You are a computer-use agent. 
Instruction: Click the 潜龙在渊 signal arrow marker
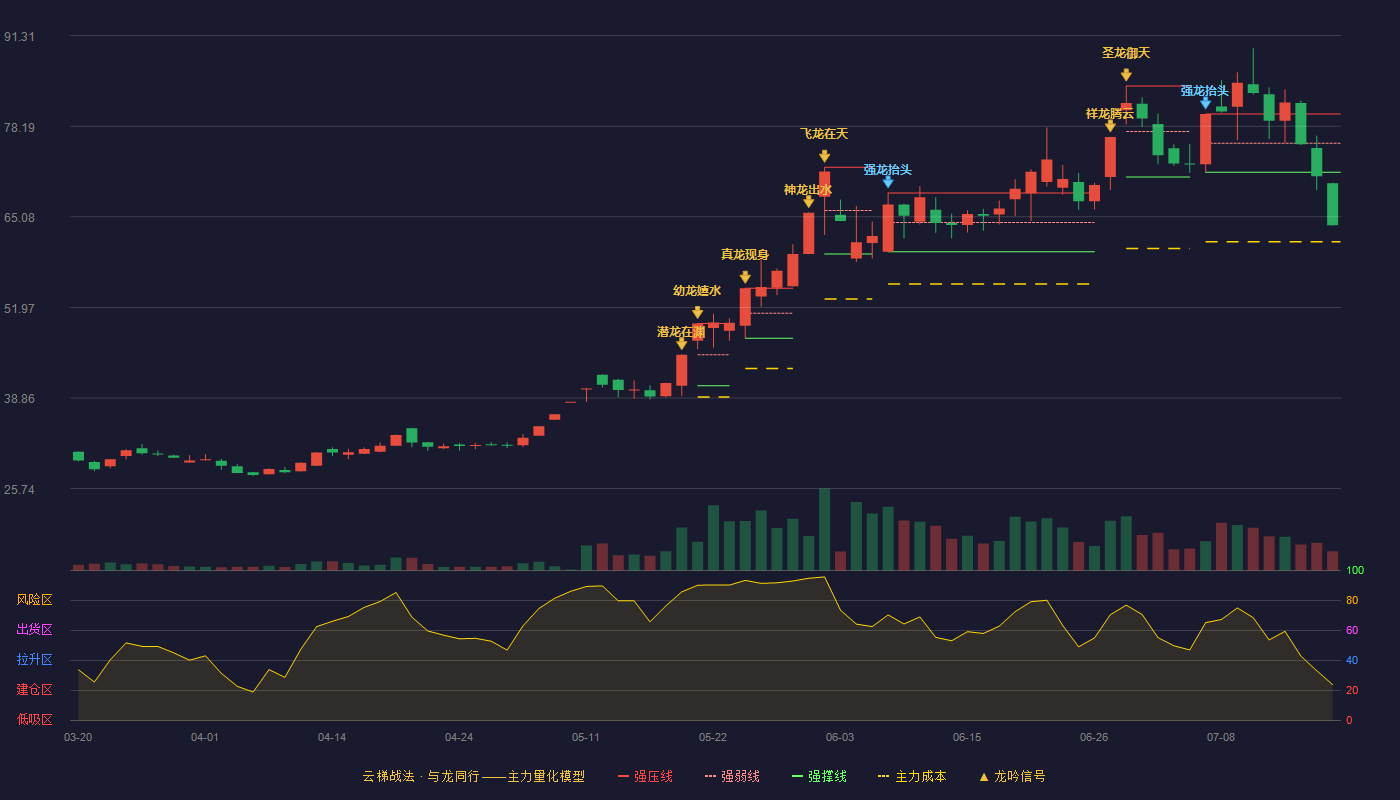pos(682,344)
